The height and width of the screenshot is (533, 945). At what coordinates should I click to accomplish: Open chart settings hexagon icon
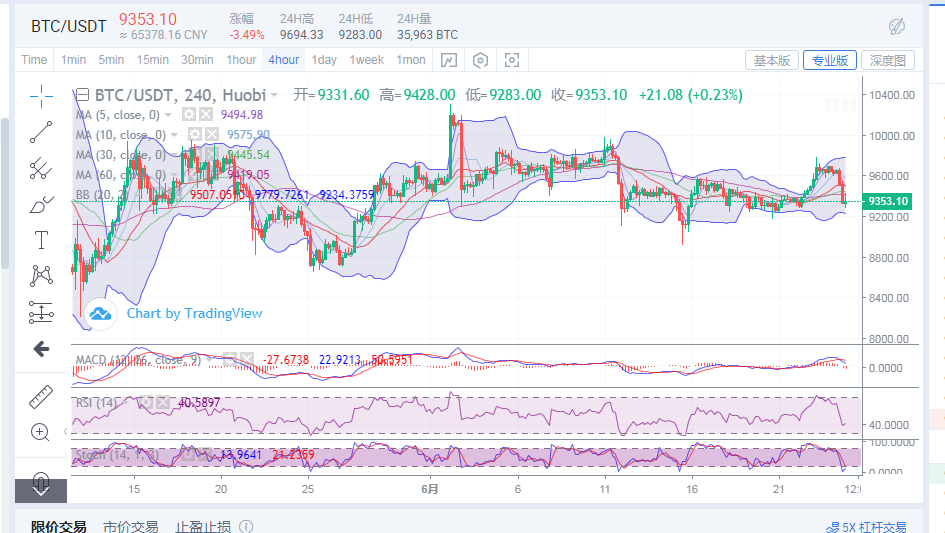[x=480, y=60]
